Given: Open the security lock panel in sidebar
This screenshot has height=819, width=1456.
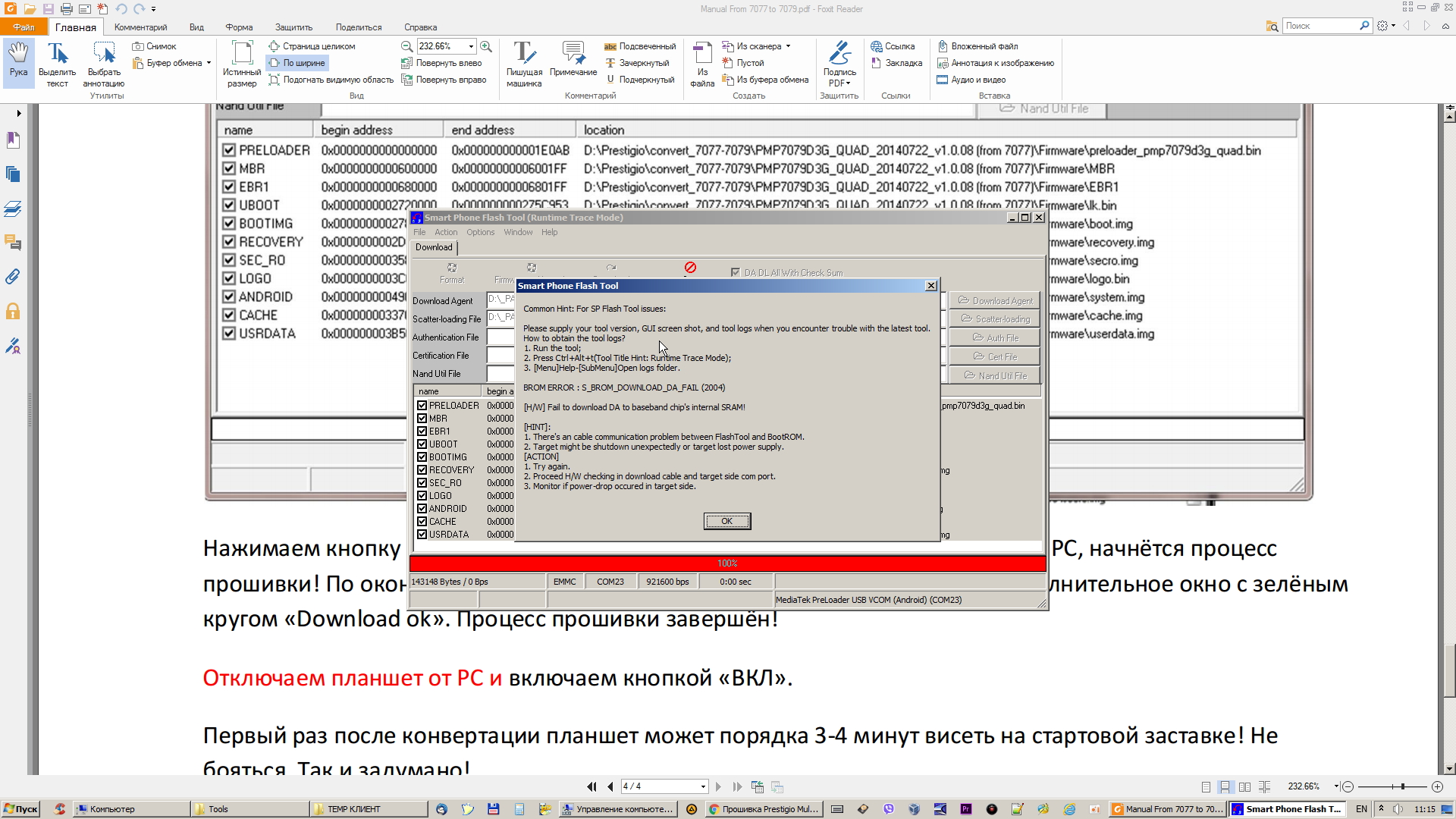Looking at the screenshot, I should (x=13, y=311).
